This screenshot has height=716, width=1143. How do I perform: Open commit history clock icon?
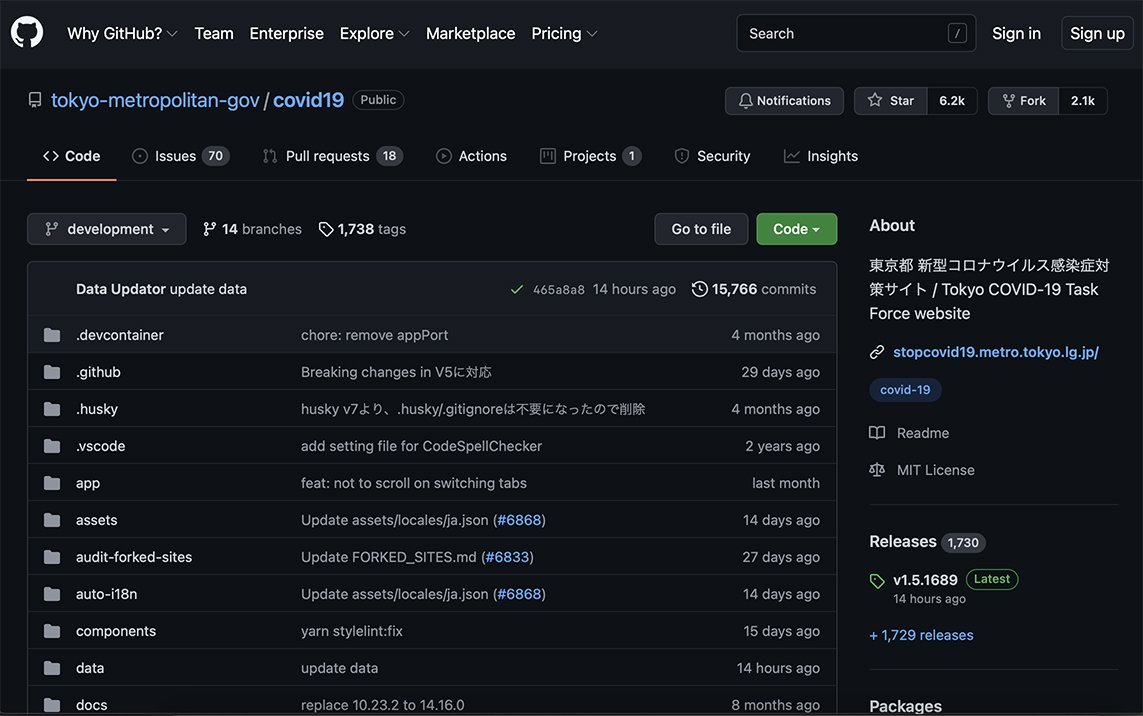pyautogui.click(x=699, y=289)
